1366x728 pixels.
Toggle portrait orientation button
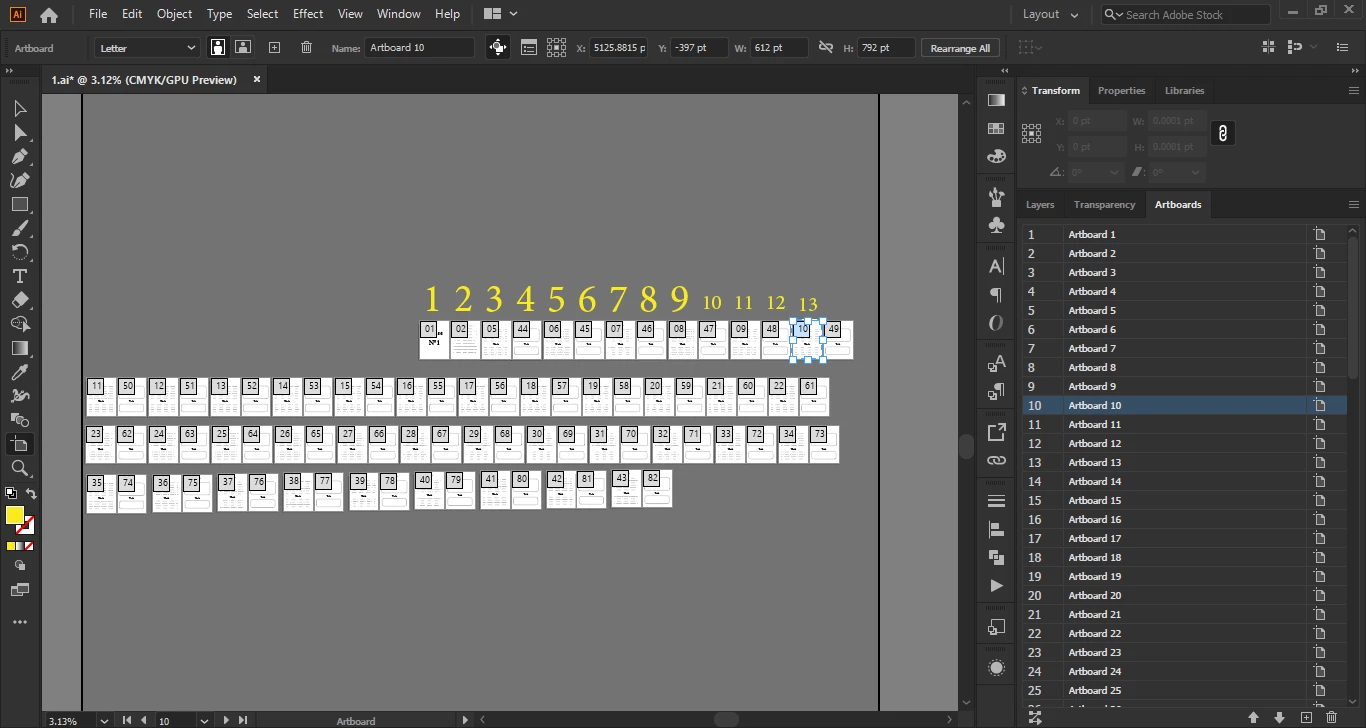(x=218, y=47)
